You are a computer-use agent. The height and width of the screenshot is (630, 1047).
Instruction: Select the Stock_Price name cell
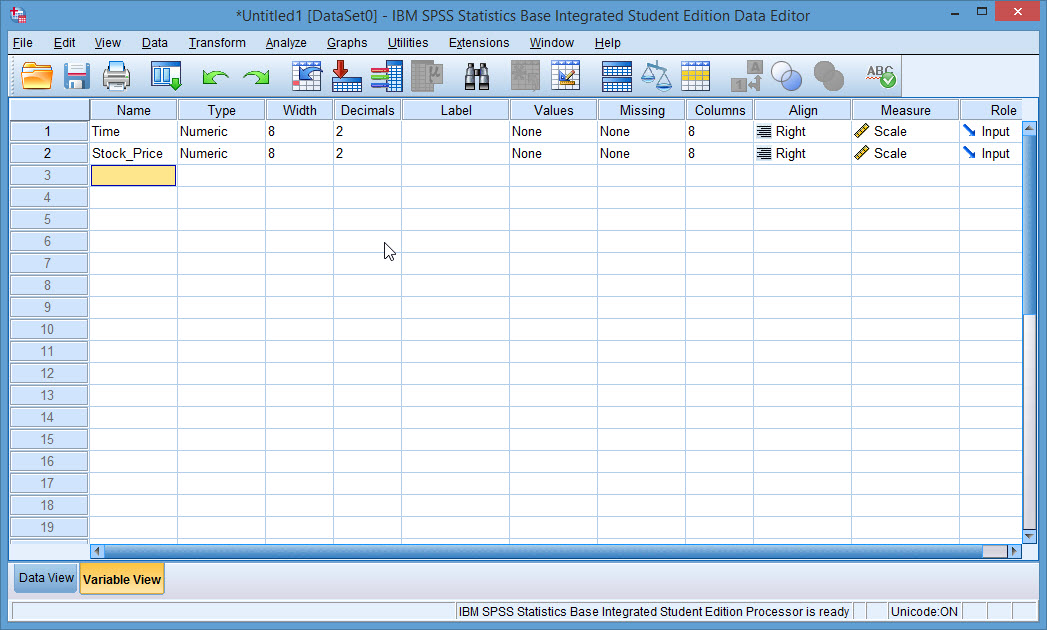134,154
